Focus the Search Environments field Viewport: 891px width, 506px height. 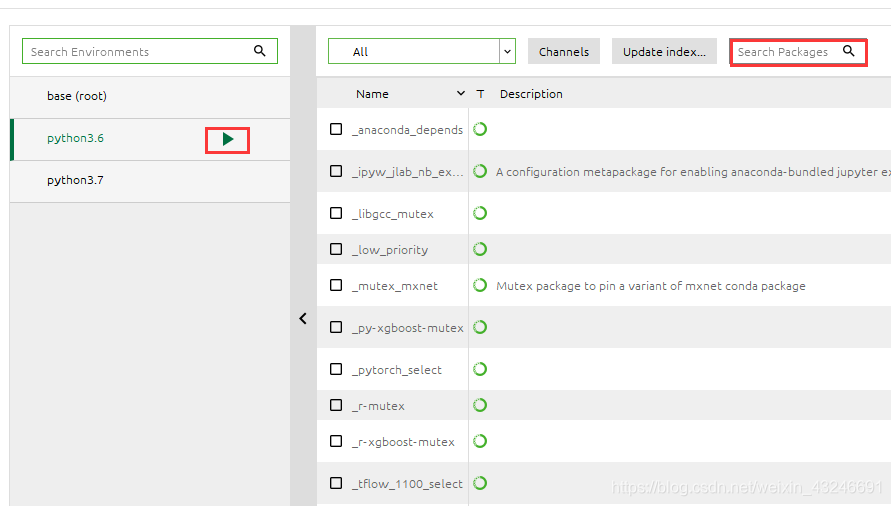click(150, 51)
